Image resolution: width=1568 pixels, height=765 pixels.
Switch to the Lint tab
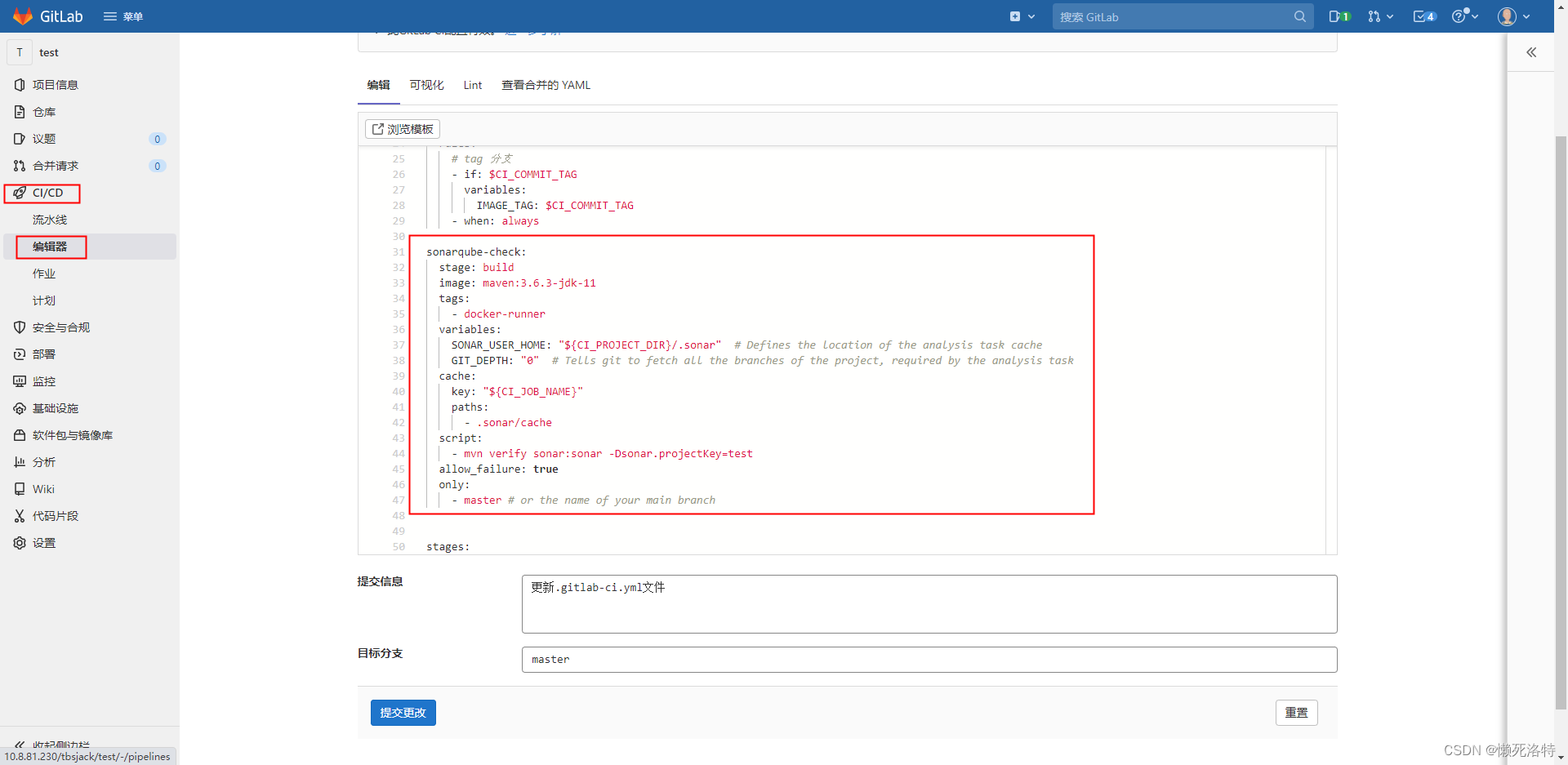tap(473, 85)
